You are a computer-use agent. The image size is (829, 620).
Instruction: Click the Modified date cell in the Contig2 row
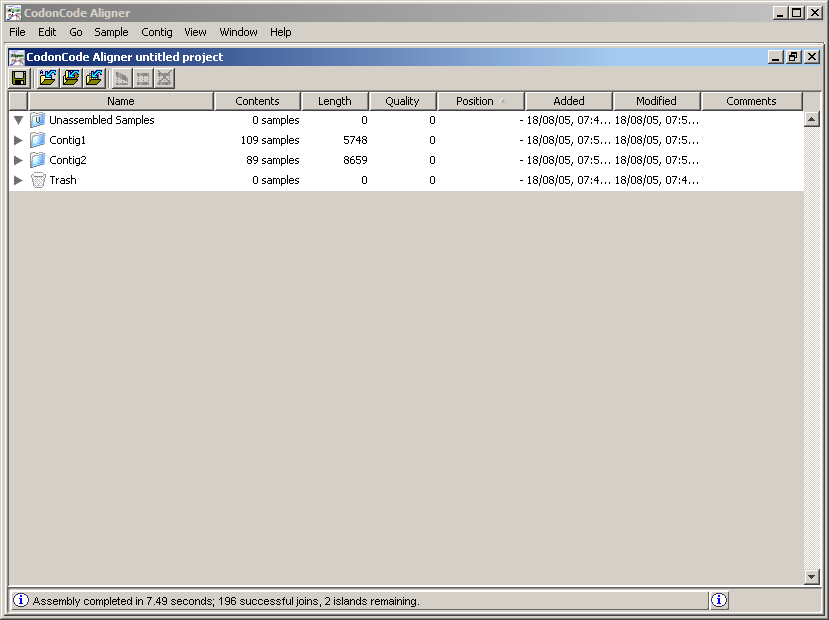pyautogui.click(x=657, y=160)
